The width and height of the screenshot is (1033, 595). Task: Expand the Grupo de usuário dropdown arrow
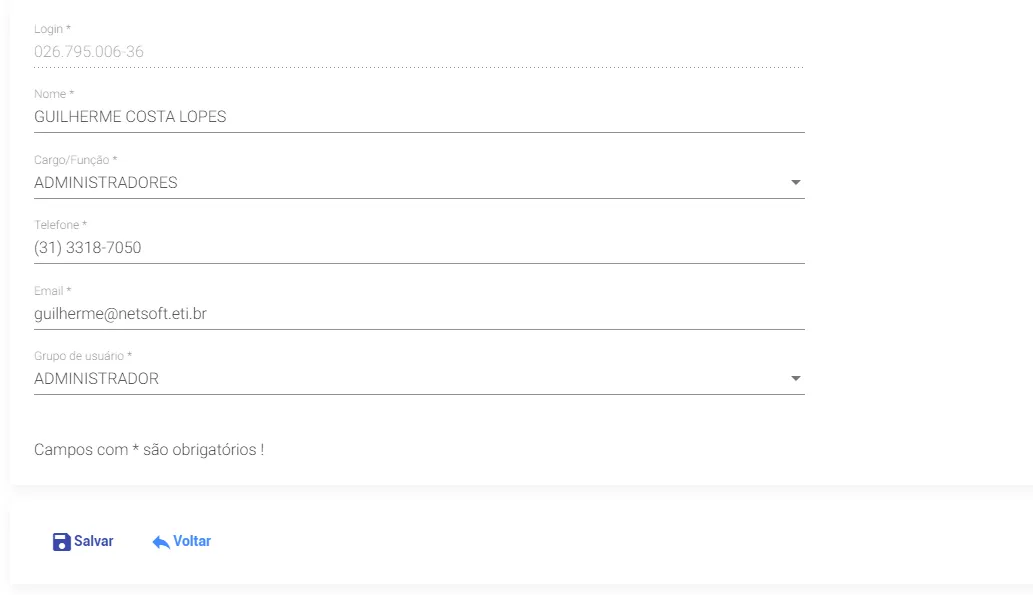pyautogui.click(x=795, y=379)
